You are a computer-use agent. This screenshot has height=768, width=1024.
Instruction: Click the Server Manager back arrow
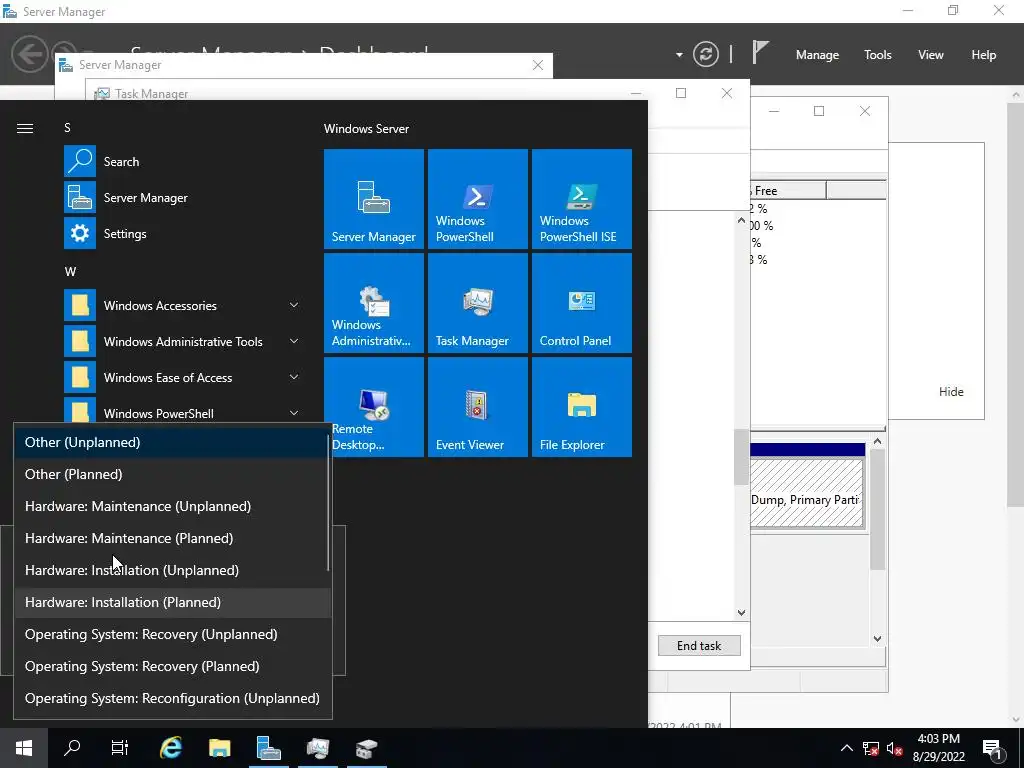tap(29, 54)
